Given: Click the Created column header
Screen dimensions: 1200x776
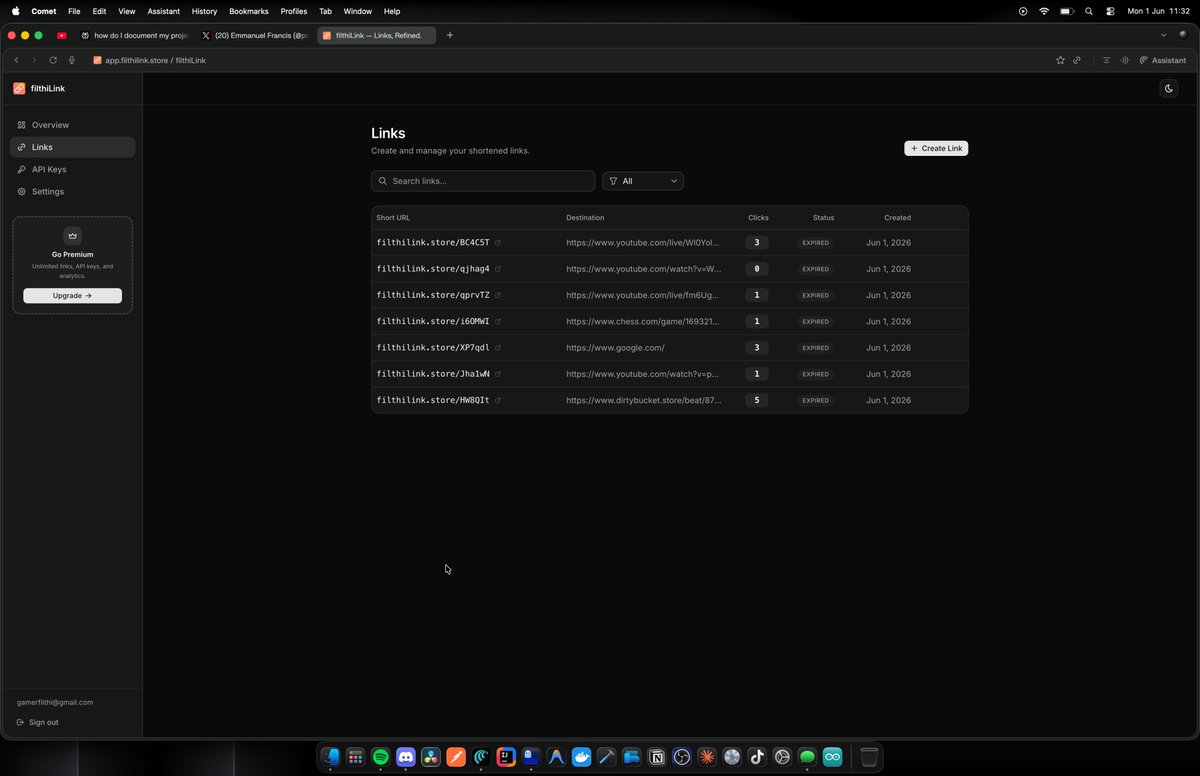Looking at the screenshot, I should pyautogui.click(x=897, y=217).
